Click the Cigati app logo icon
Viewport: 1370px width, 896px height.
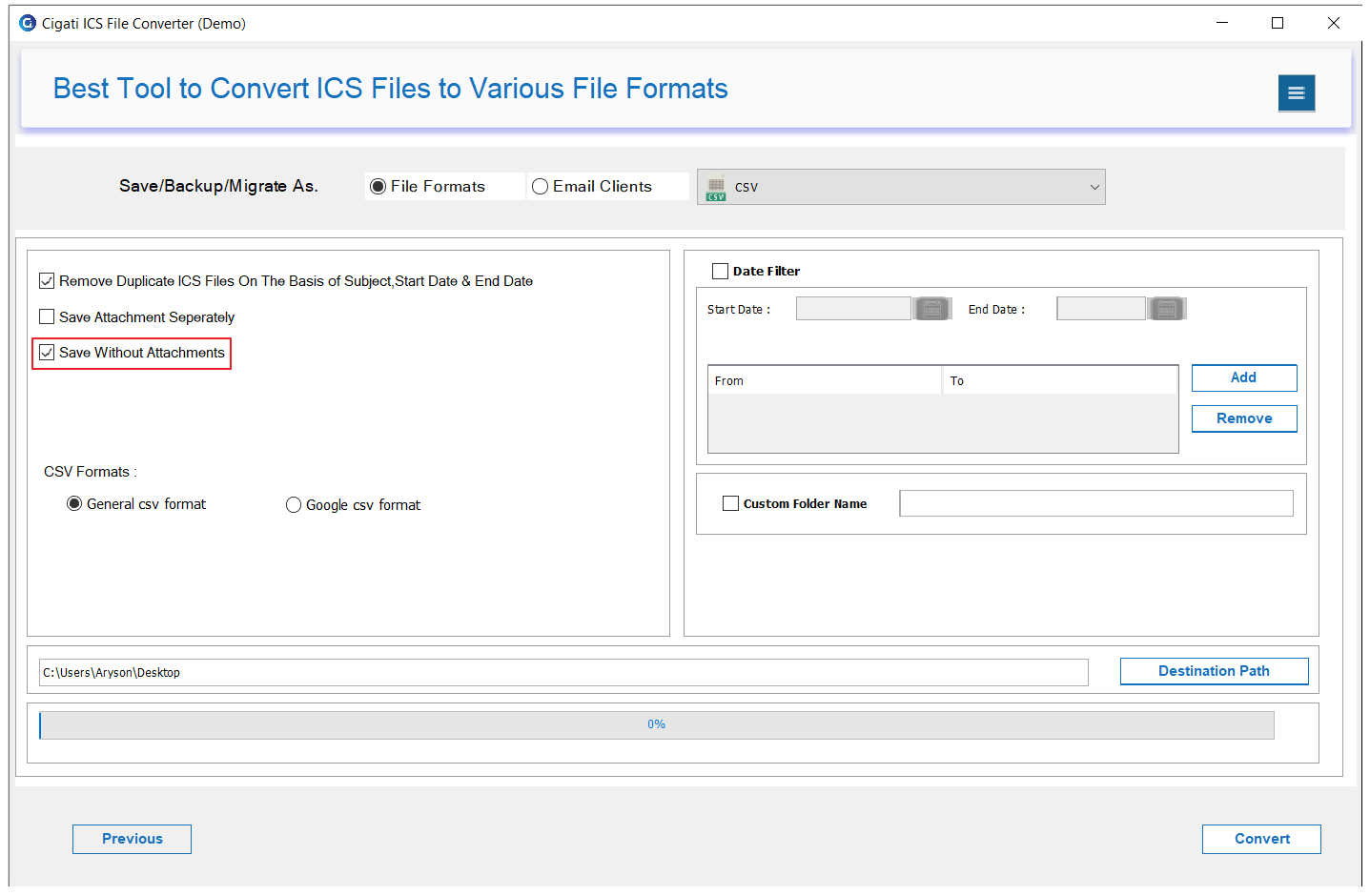coord(28,23)
